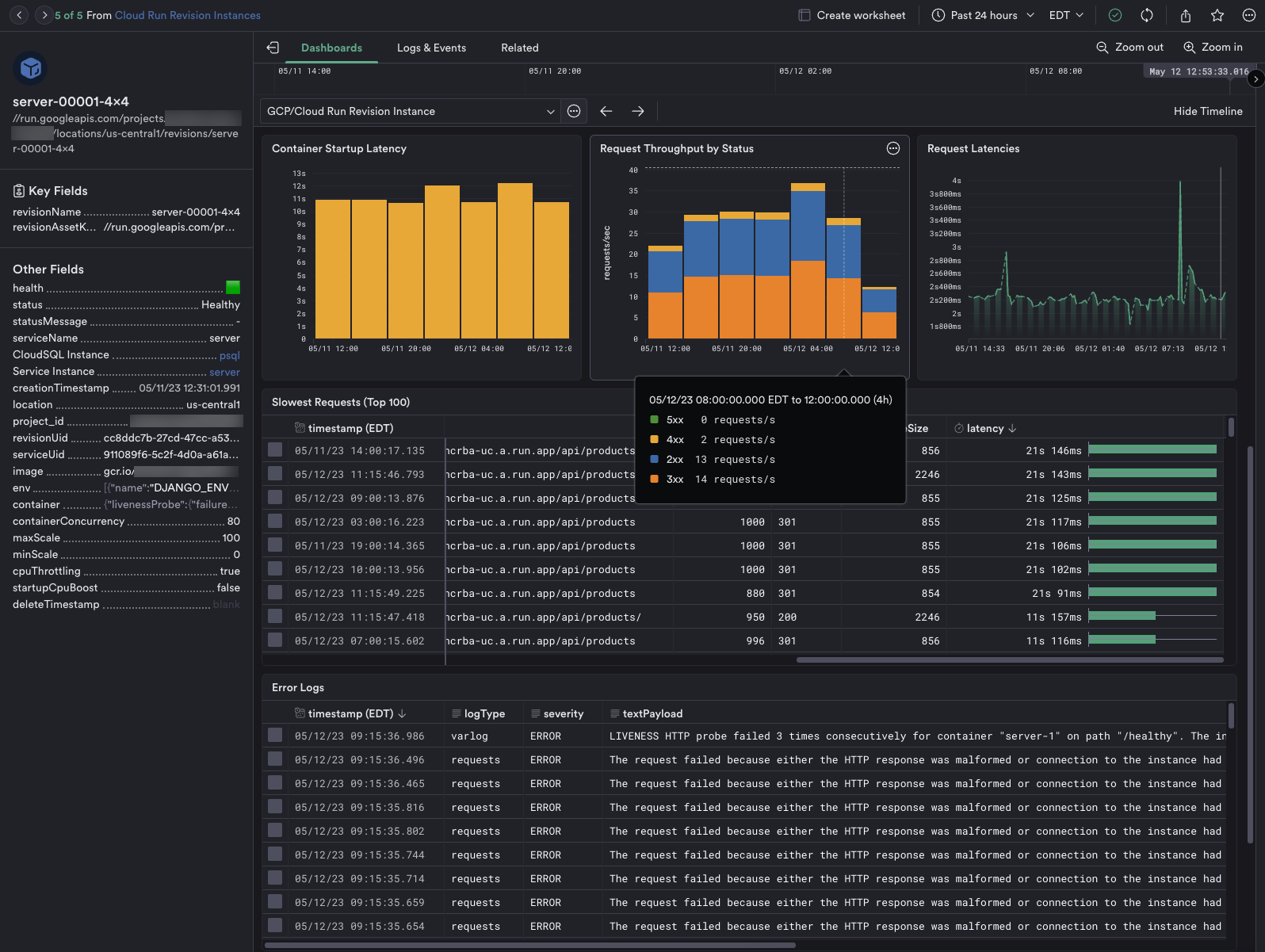Click textPayload column type icon
Image resolution: width=1265 pixels, height=952 pixels.
[615, 713]
